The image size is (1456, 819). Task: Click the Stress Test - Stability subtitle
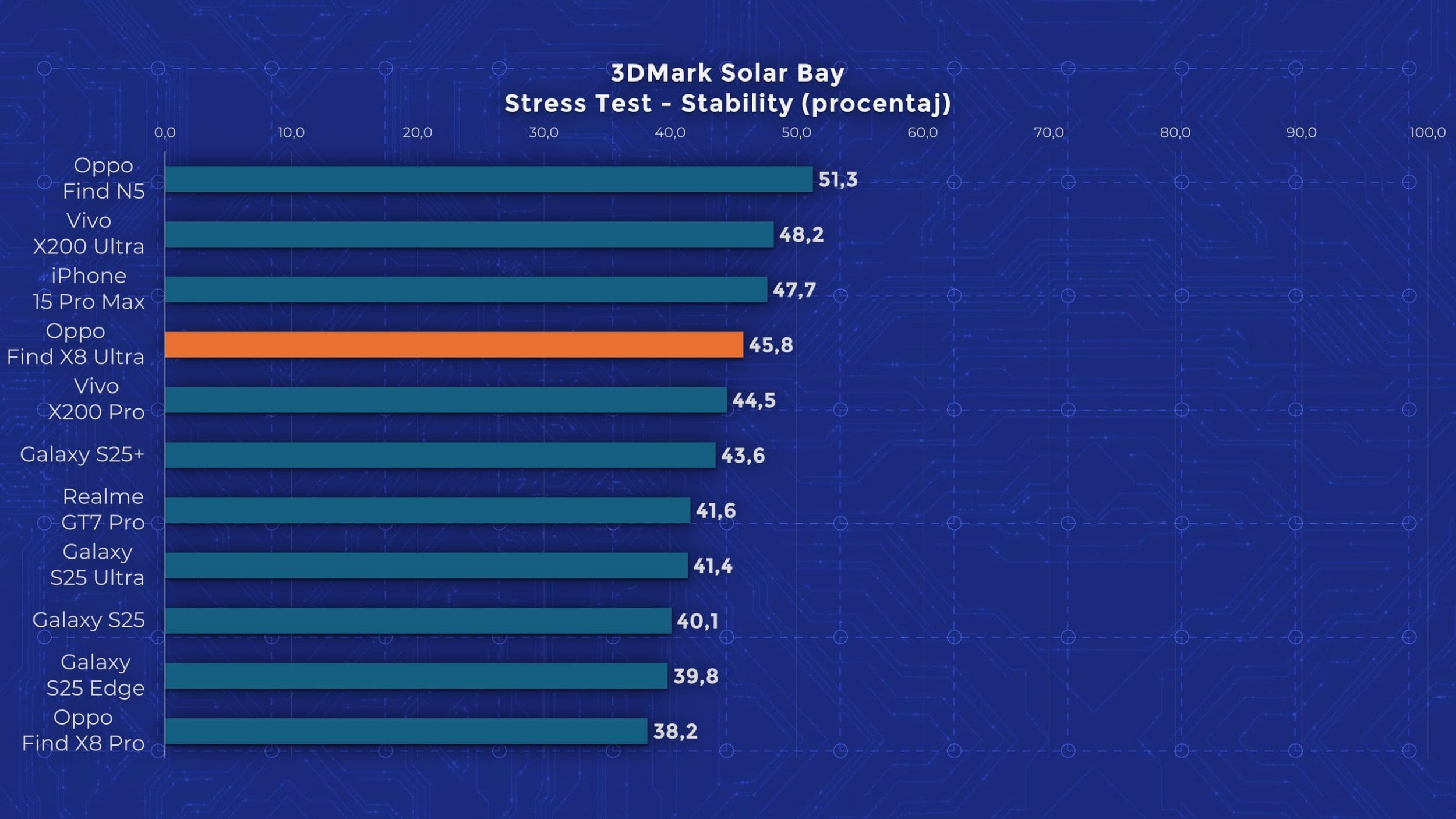click(x=727, y=104)
